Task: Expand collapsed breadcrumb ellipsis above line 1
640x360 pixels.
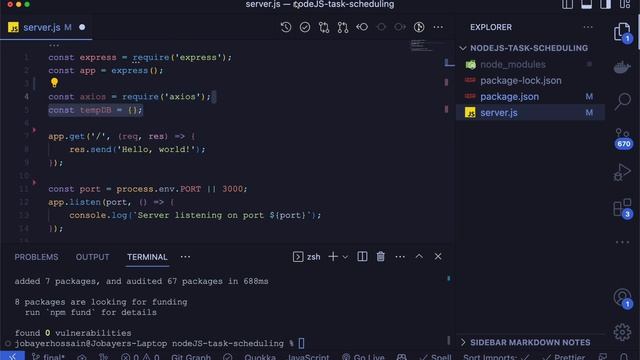Action: [x=54, y=45]
